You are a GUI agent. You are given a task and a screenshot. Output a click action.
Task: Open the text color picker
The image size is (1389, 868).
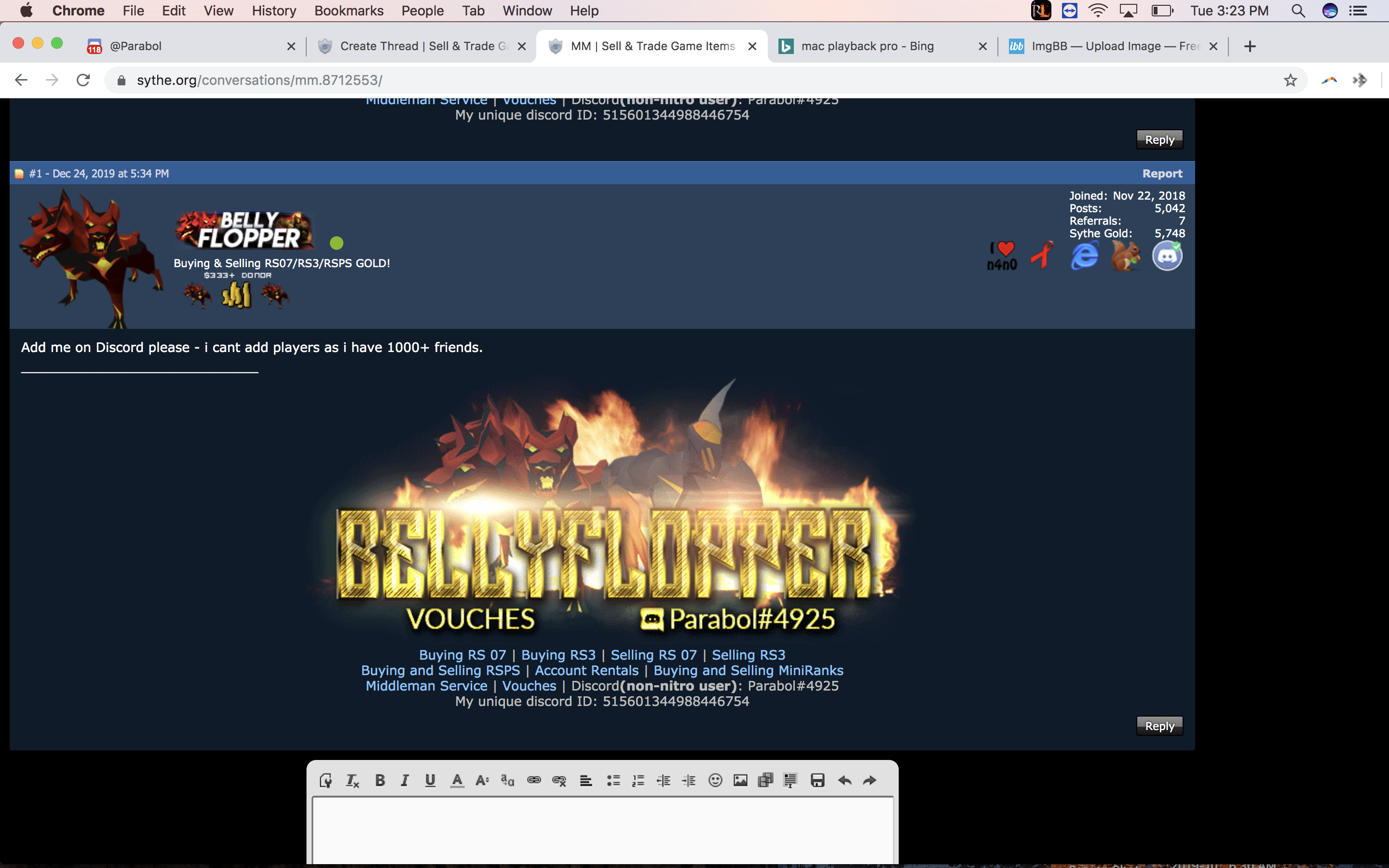[457, 780]
